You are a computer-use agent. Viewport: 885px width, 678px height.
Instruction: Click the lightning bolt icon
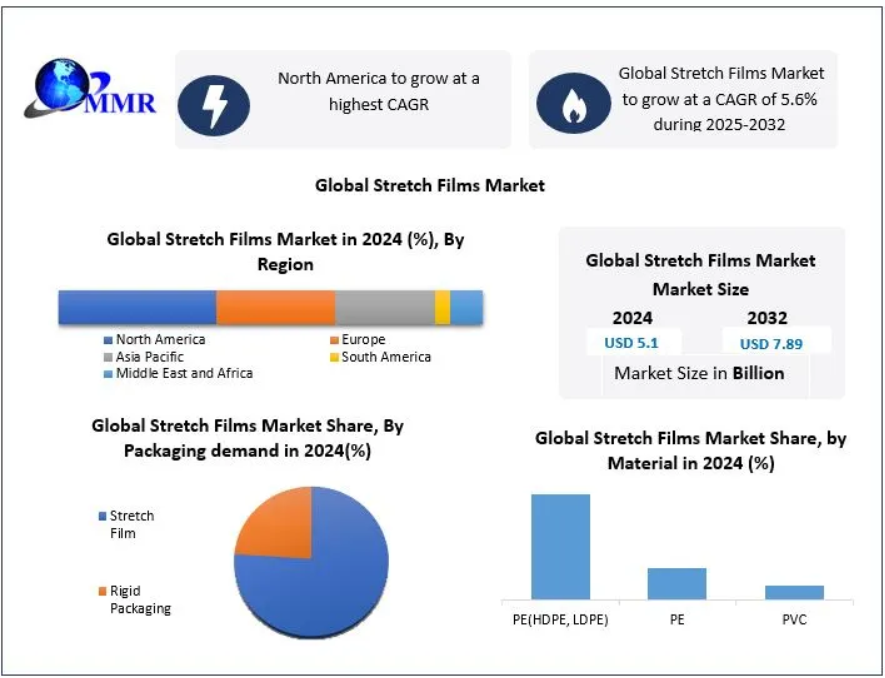coord(216,103)
